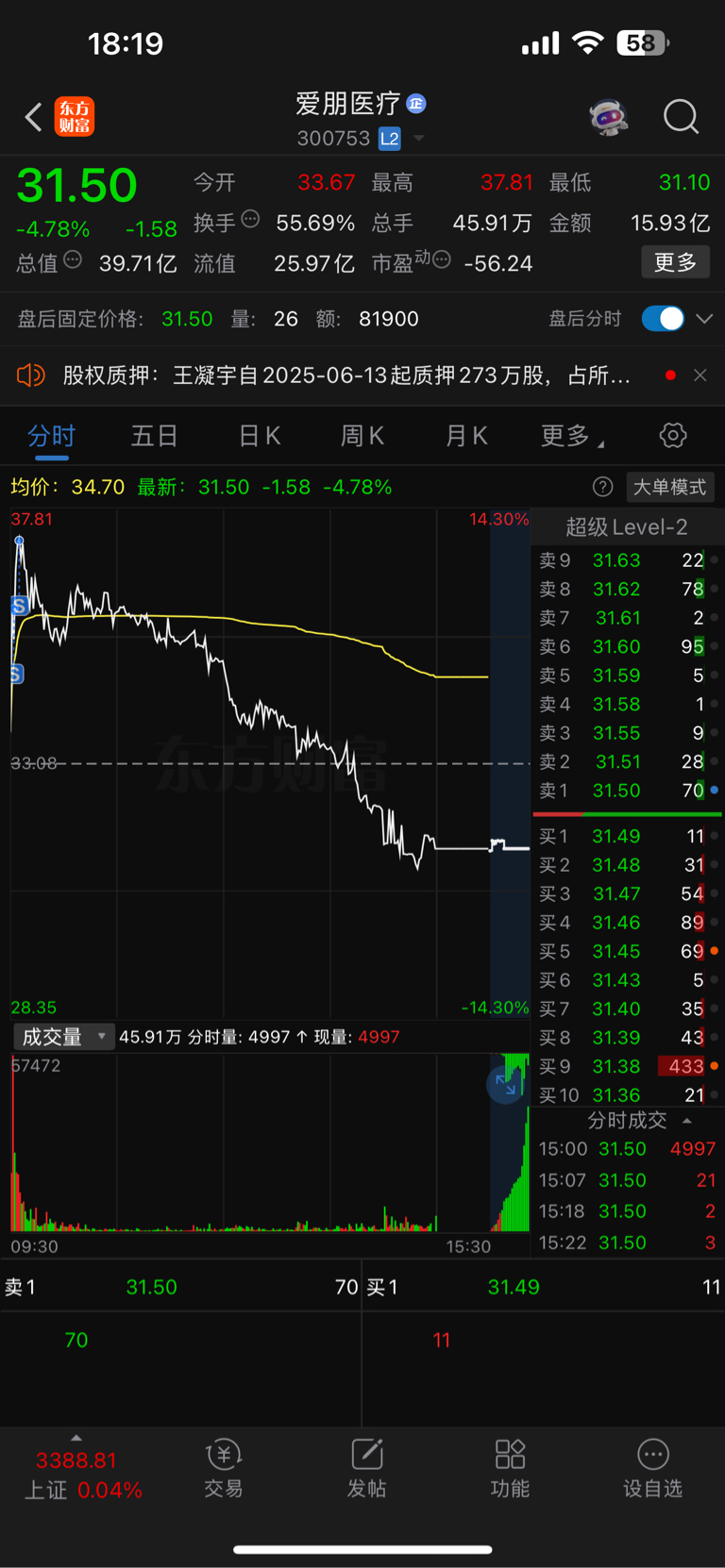
Task: Dismiss the announcement bar with X
Action: (700, 375)
